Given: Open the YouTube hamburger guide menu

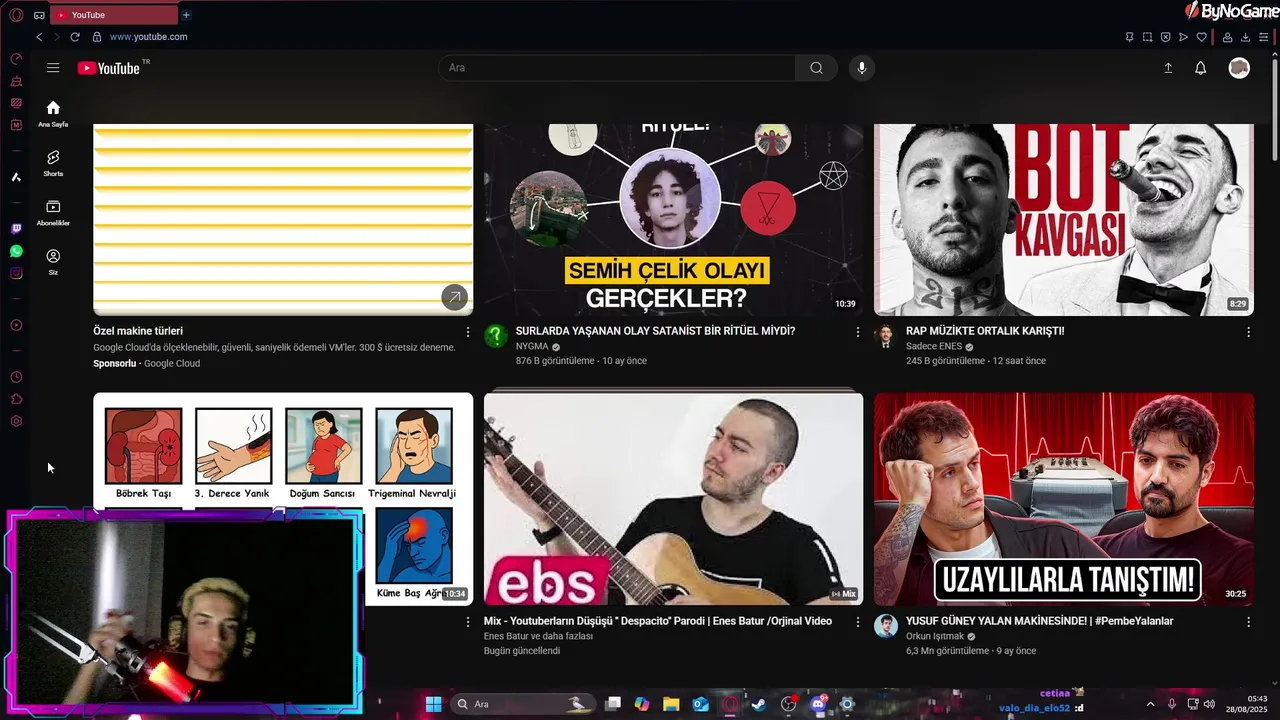Looking at the screenshot, I should pyautogui.click(x=53, y=68).
